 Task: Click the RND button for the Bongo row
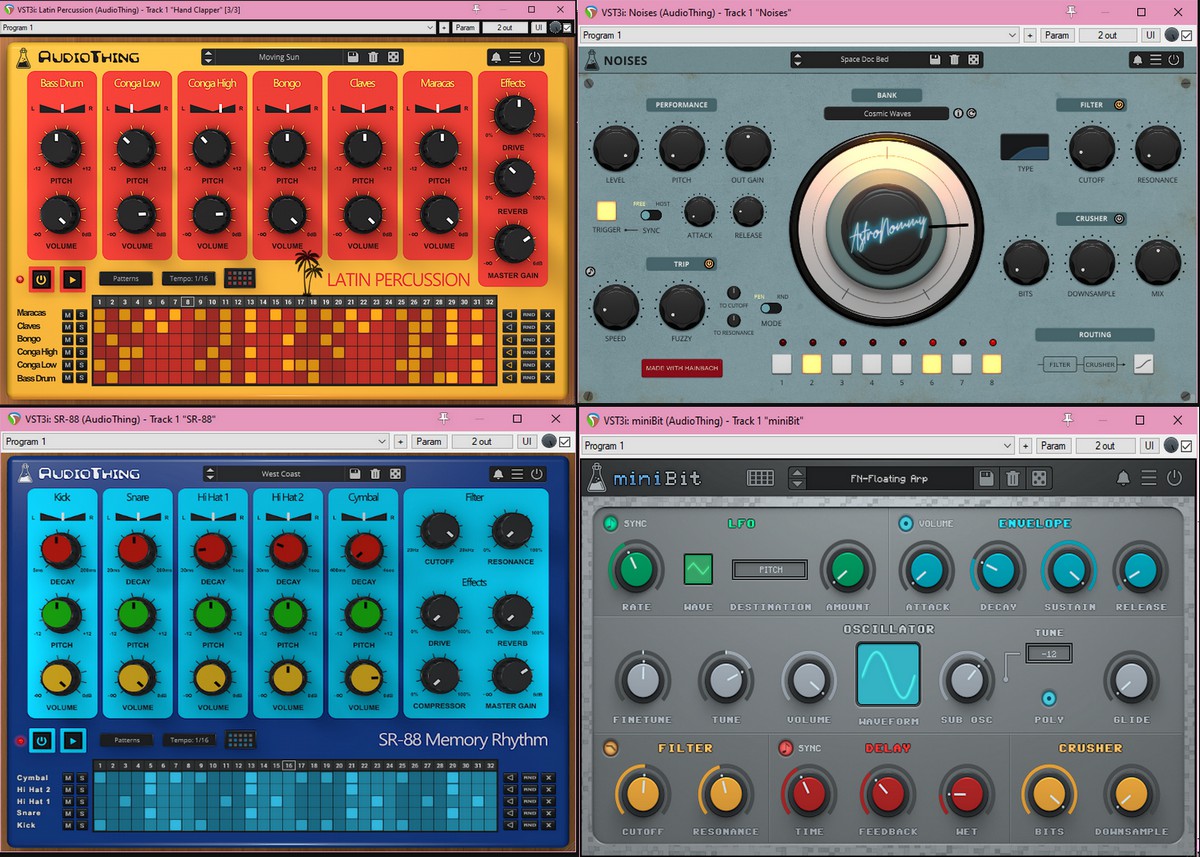(x=529, y=340)
